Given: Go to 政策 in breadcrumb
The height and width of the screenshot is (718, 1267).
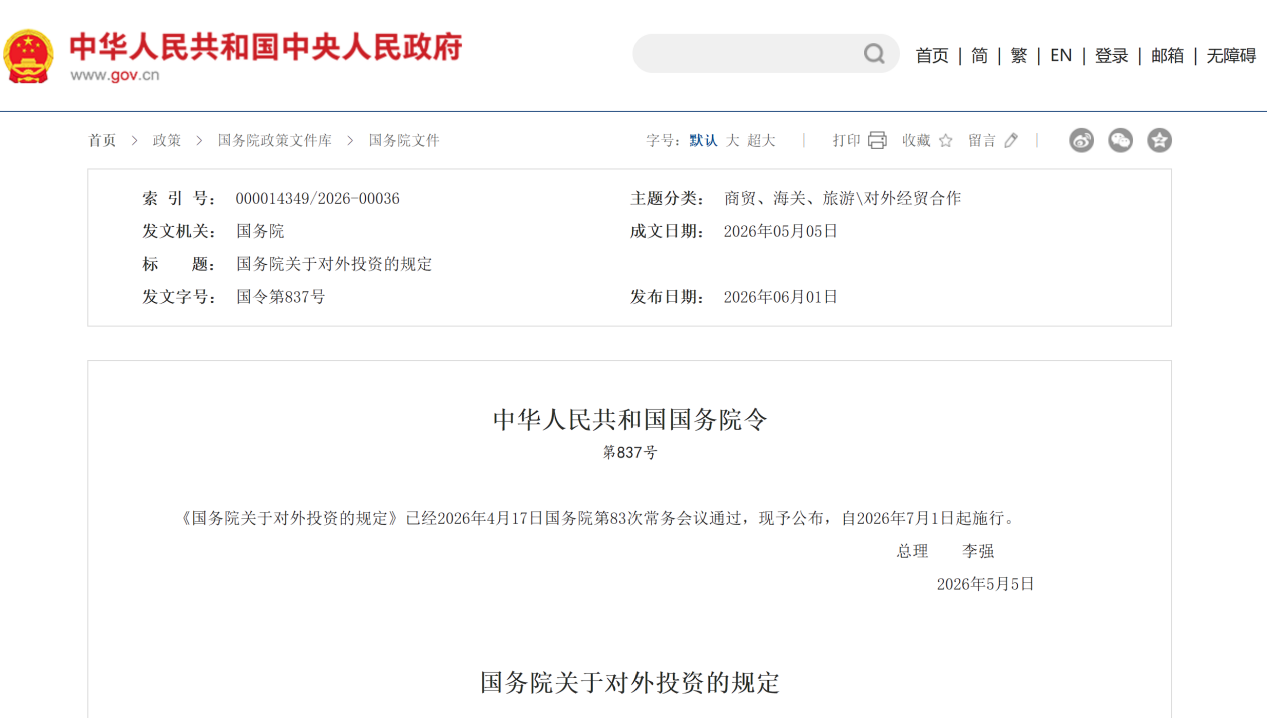Looking at the screenshot, I should click(167, 140).
